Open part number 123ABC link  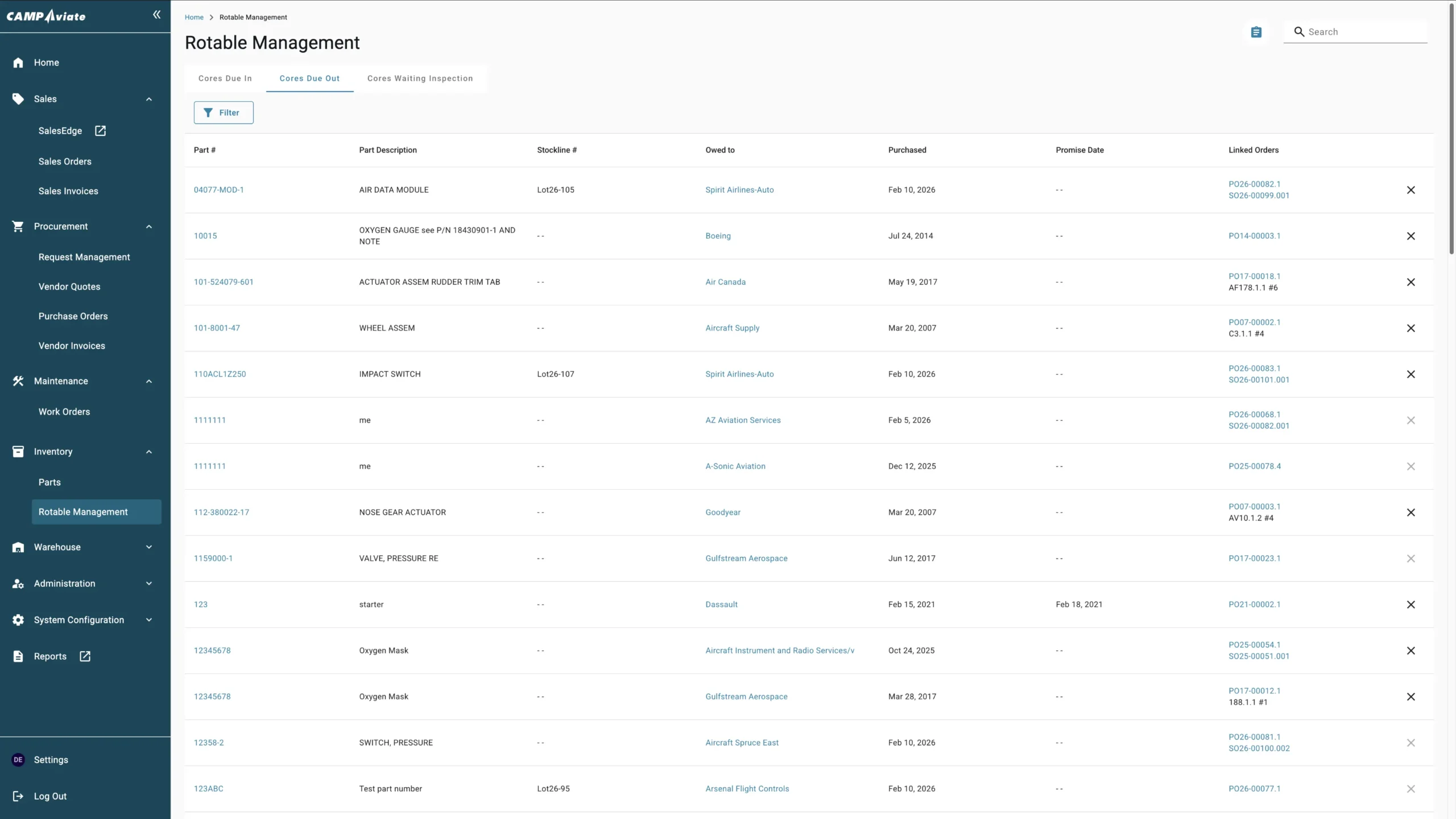tap(208, 789)
